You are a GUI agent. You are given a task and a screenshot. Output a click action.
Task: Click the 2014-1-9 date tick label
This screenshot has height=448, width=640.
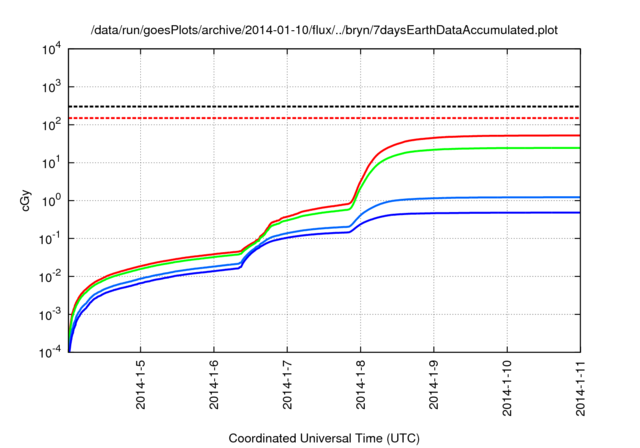(433, 384)
